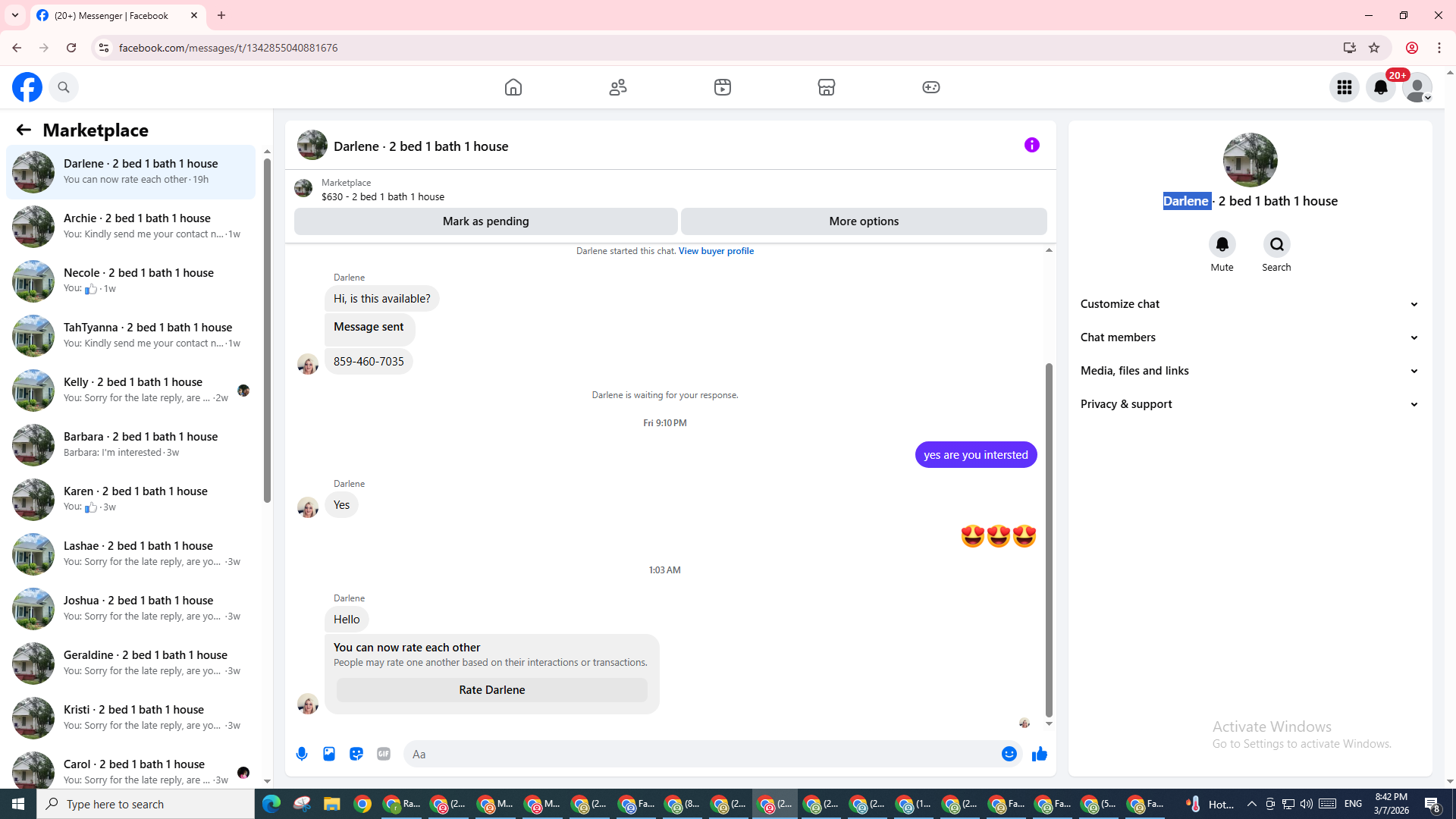Open the Notifications bell with 20+ badge

pos(1381,87)
